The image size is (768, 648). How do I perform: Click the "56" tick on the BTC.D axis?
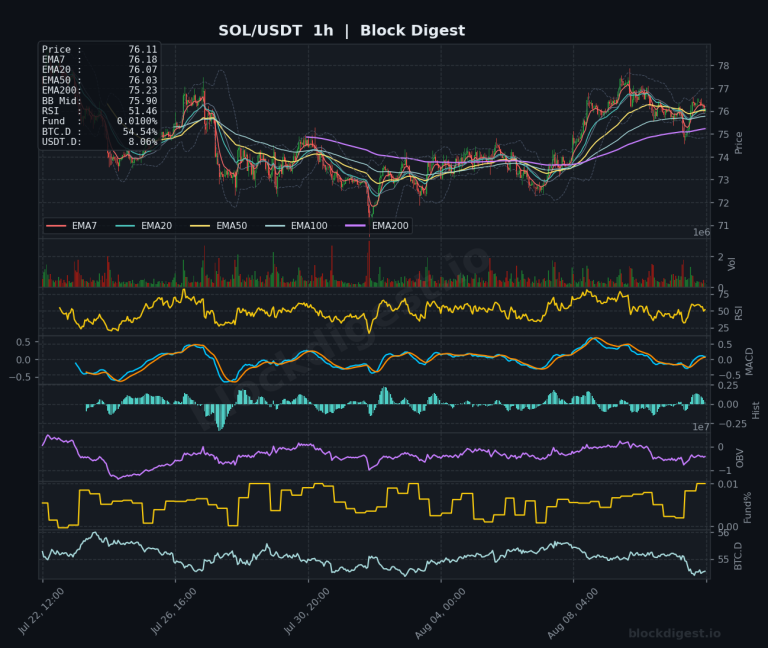click(x=723, y=533)
